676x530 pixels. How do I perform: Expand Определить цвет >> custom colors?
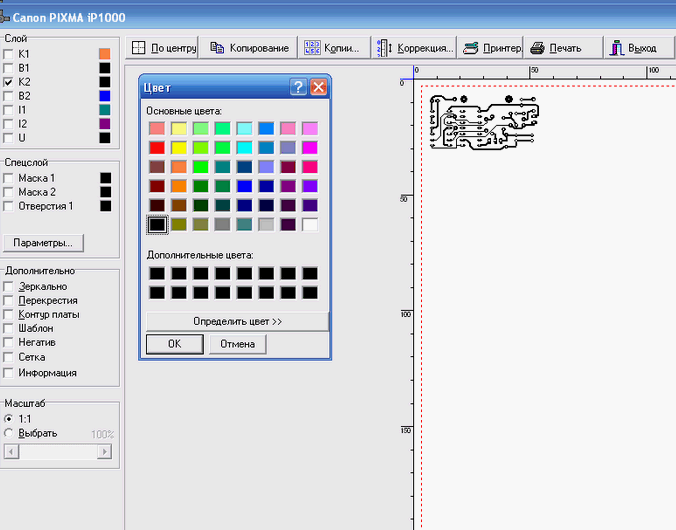[238, 322]
